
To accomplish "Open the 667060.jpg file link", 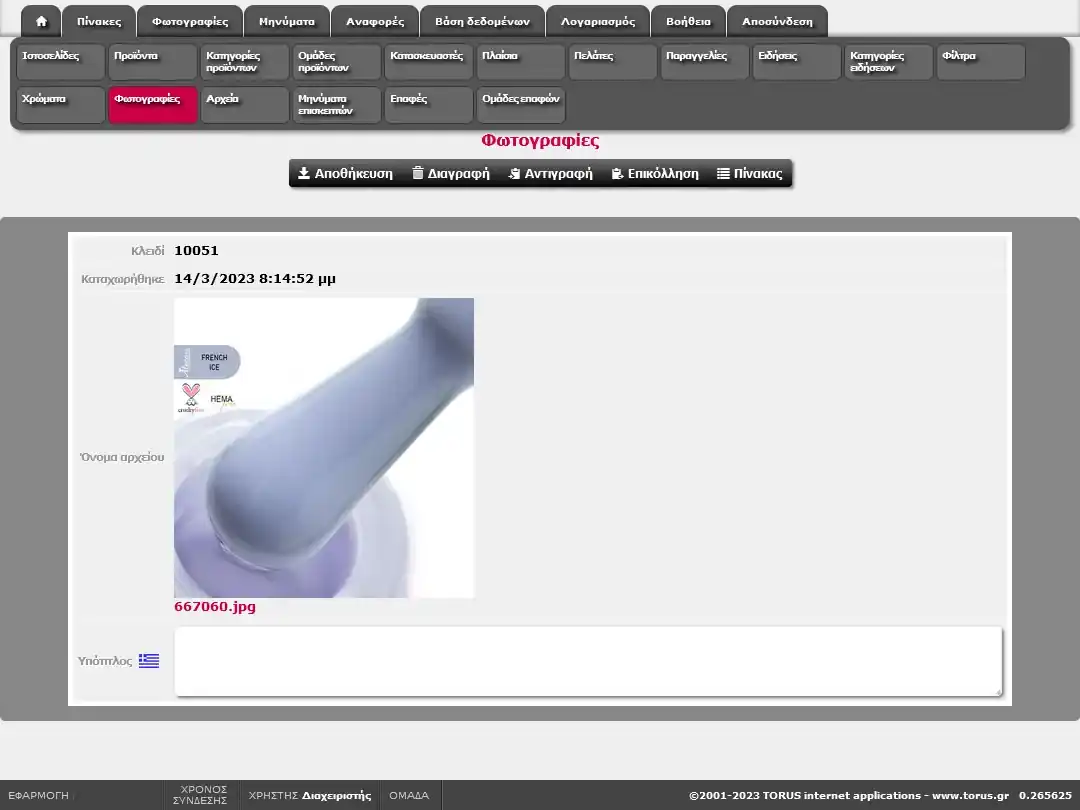I will tap(215, 607).
